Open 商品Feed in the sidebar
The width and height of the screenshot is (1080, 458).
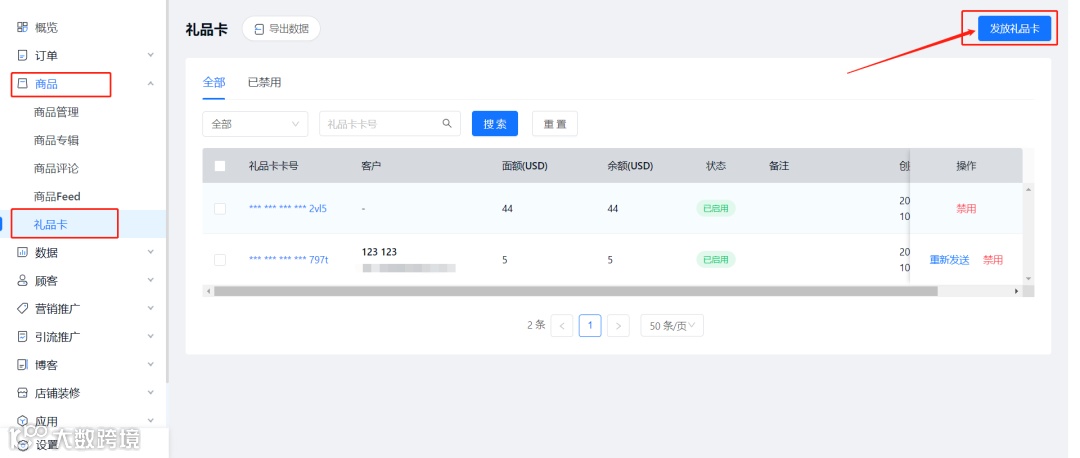coord(57,196)
